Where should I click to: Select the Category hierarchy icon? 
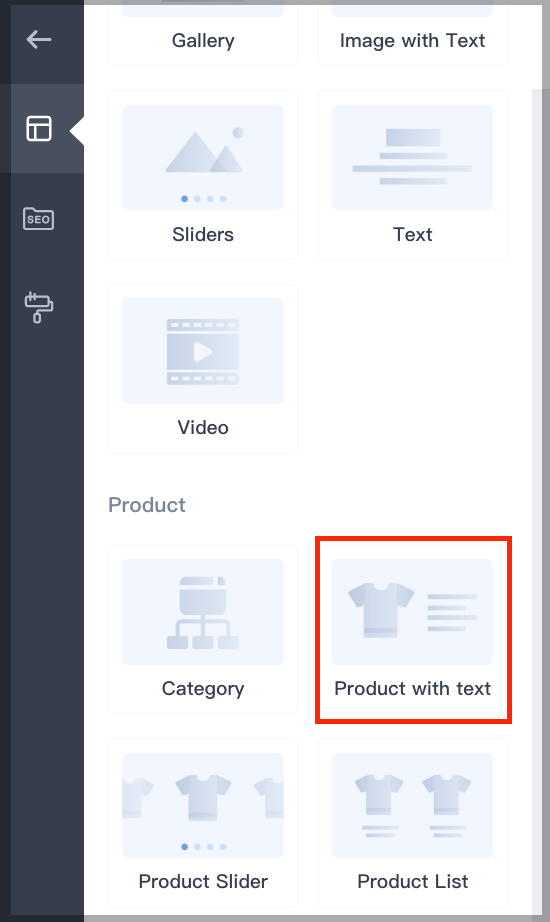203,613
